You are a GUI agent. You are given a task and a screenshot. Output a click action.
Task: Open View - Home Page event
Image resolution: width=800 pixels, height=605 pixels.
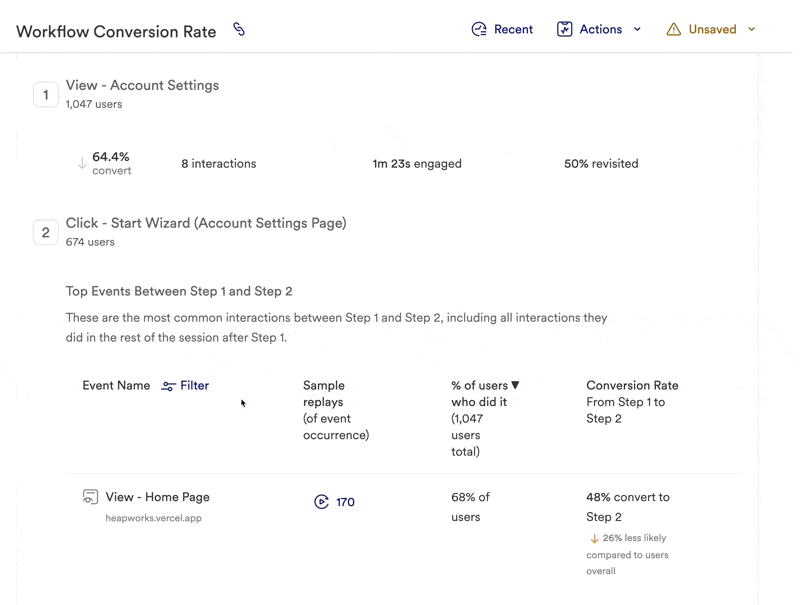pyautogui.click(x=157, y=497)
